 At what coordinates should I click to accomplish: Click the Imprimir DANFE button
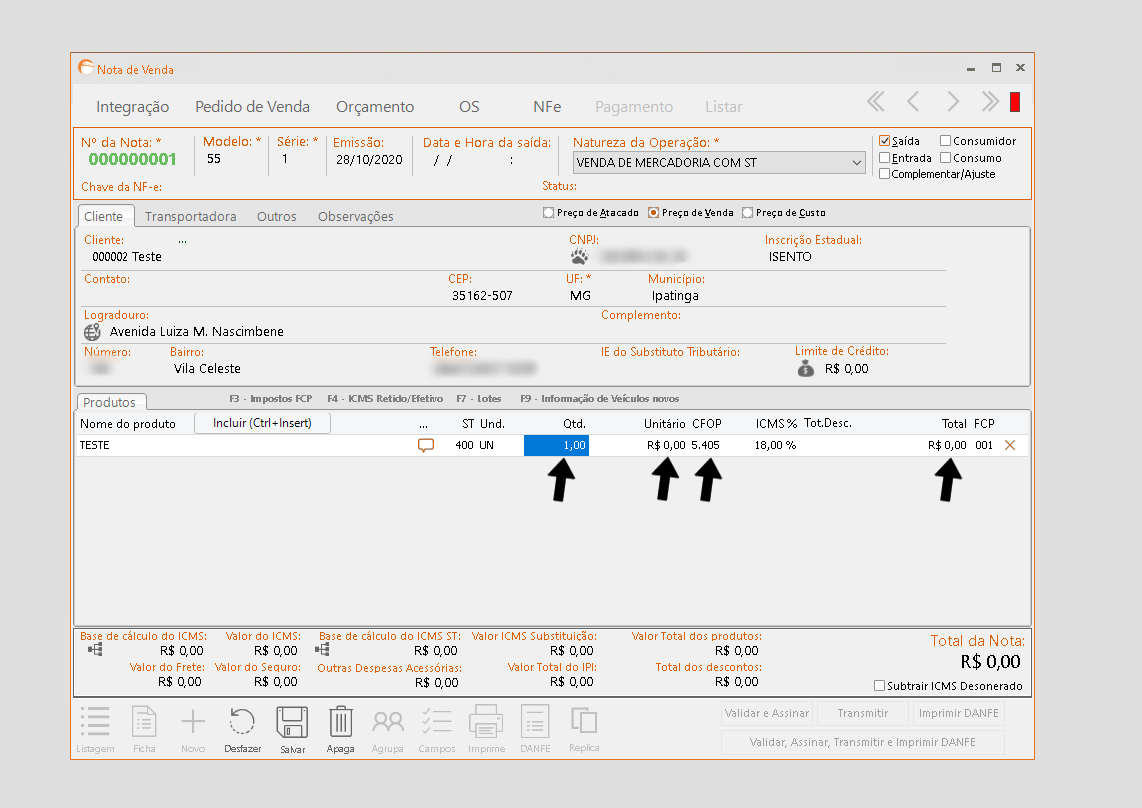958,713
